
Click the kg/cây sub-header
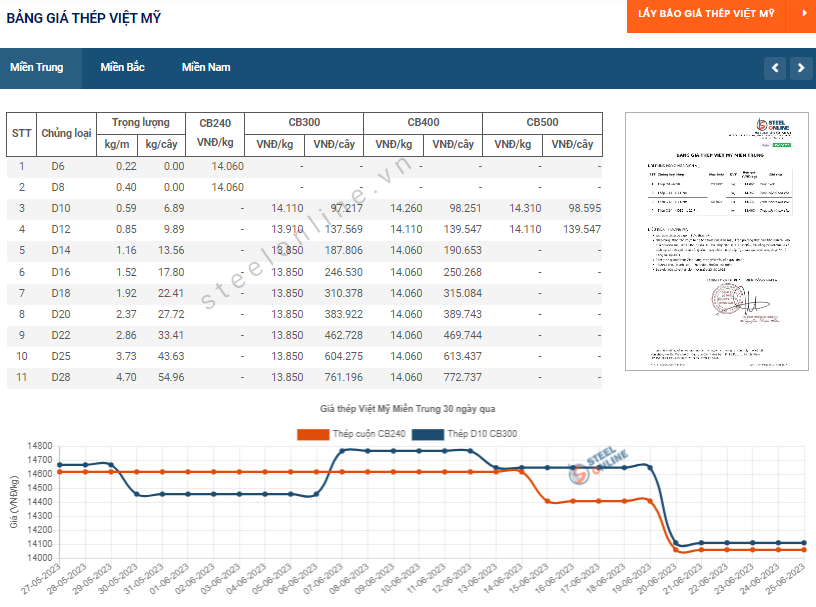[x=161, y=145]
